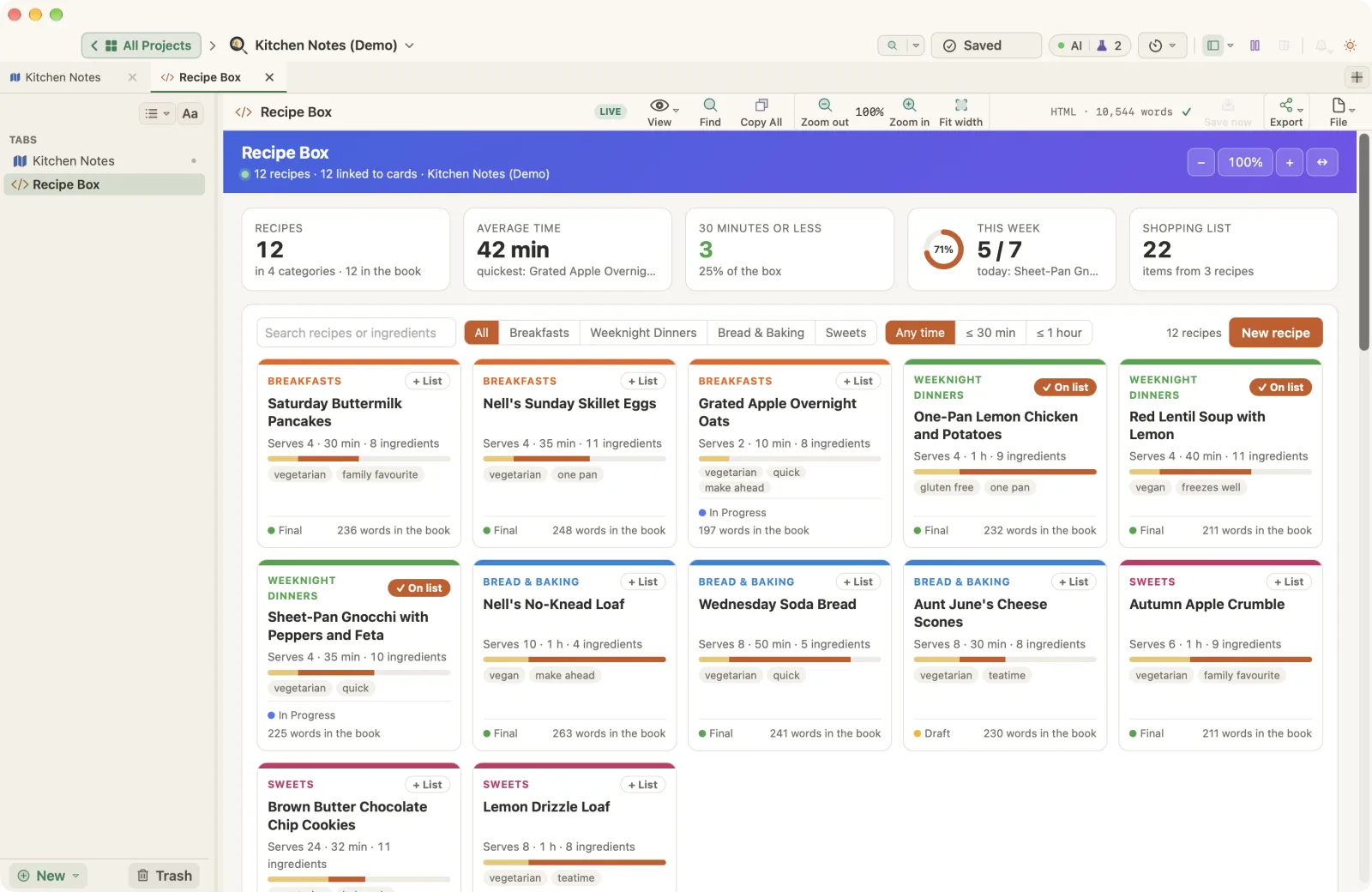Click the Aa font settings button
1372x892 pixels.
click(x=190, y=113)
